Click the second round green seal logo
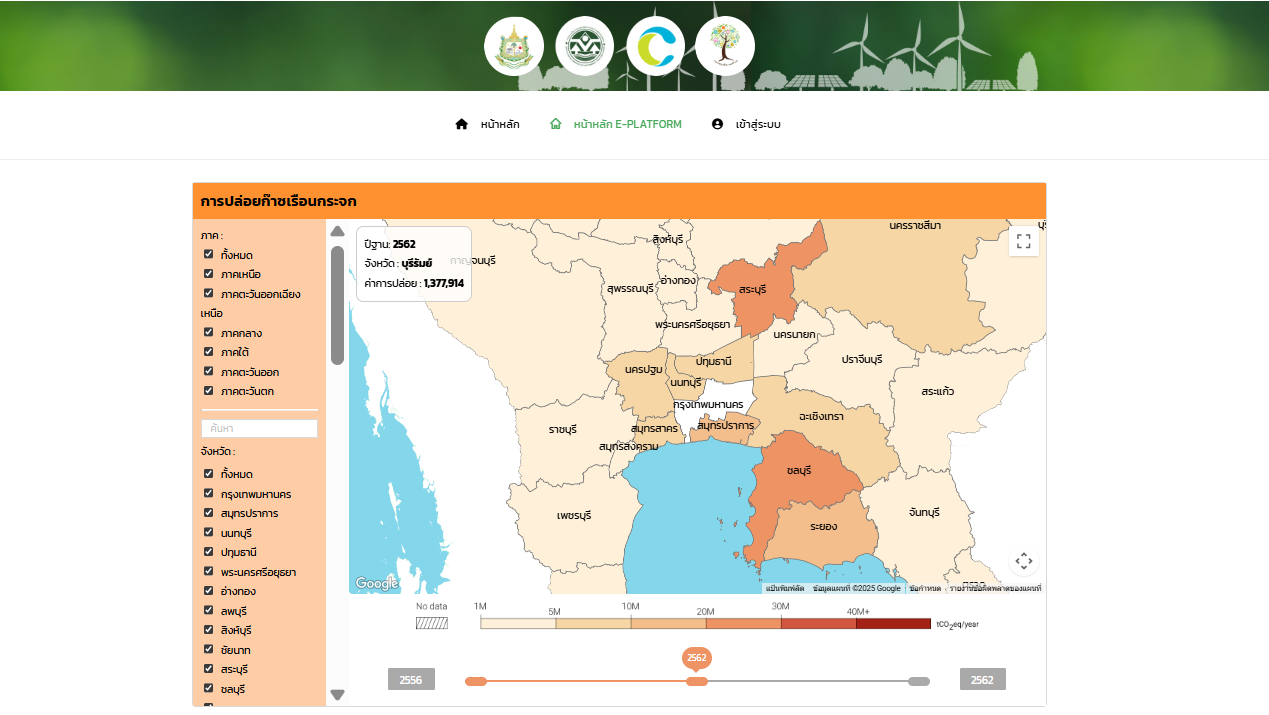This screenshot has width=1269, height=715. click(x=585, y=46)
